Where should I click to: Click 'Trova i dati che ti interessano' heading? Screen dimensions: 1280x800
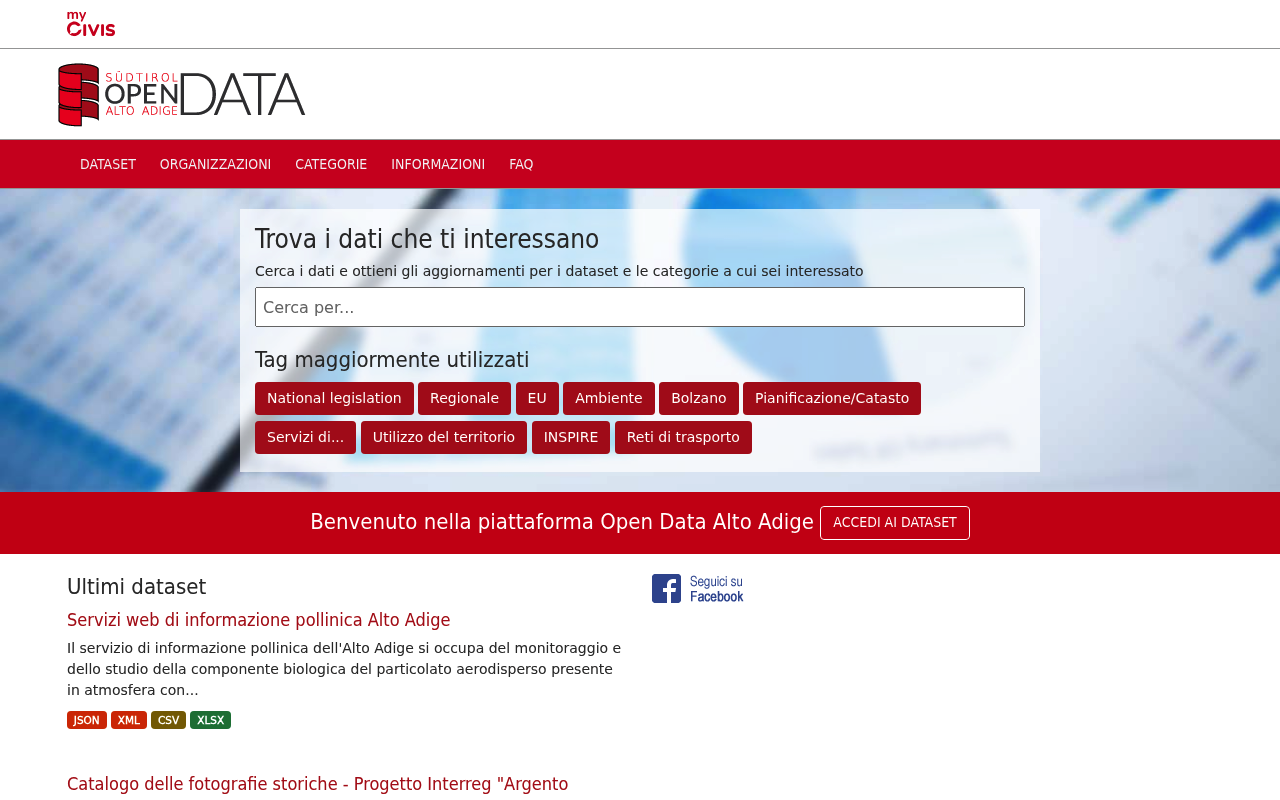(427, 239)
